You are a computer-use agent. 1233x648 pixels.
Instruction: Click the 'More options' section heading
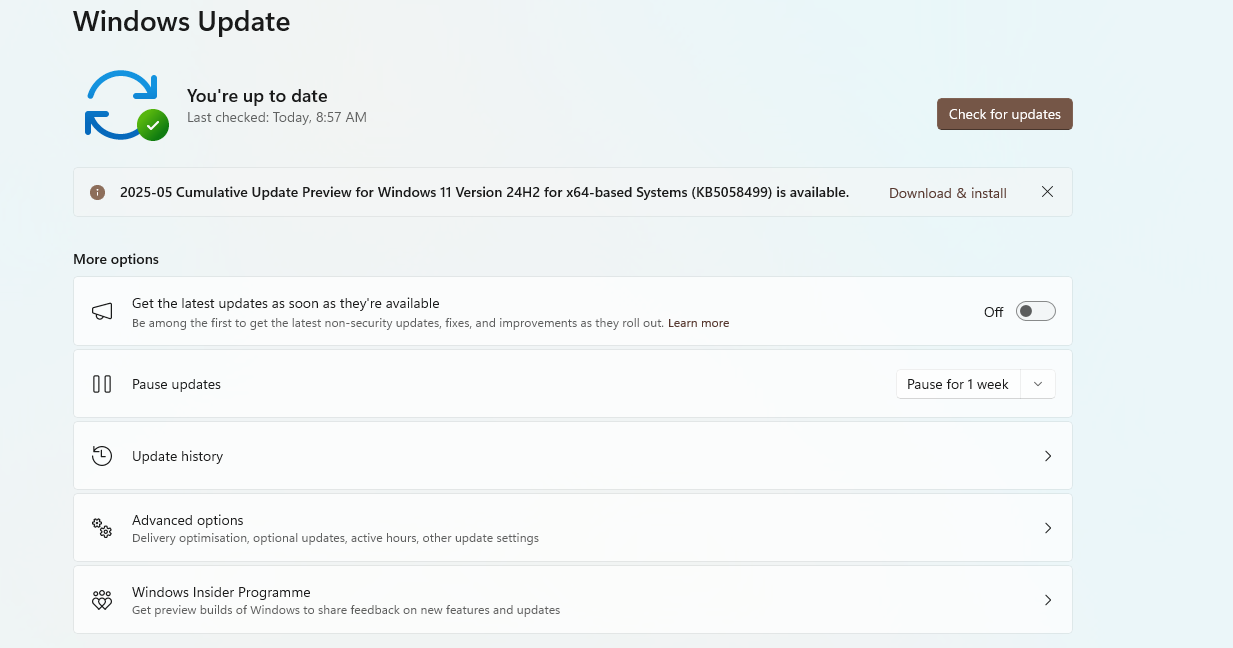pyautogui.click(x=116, y=259)
